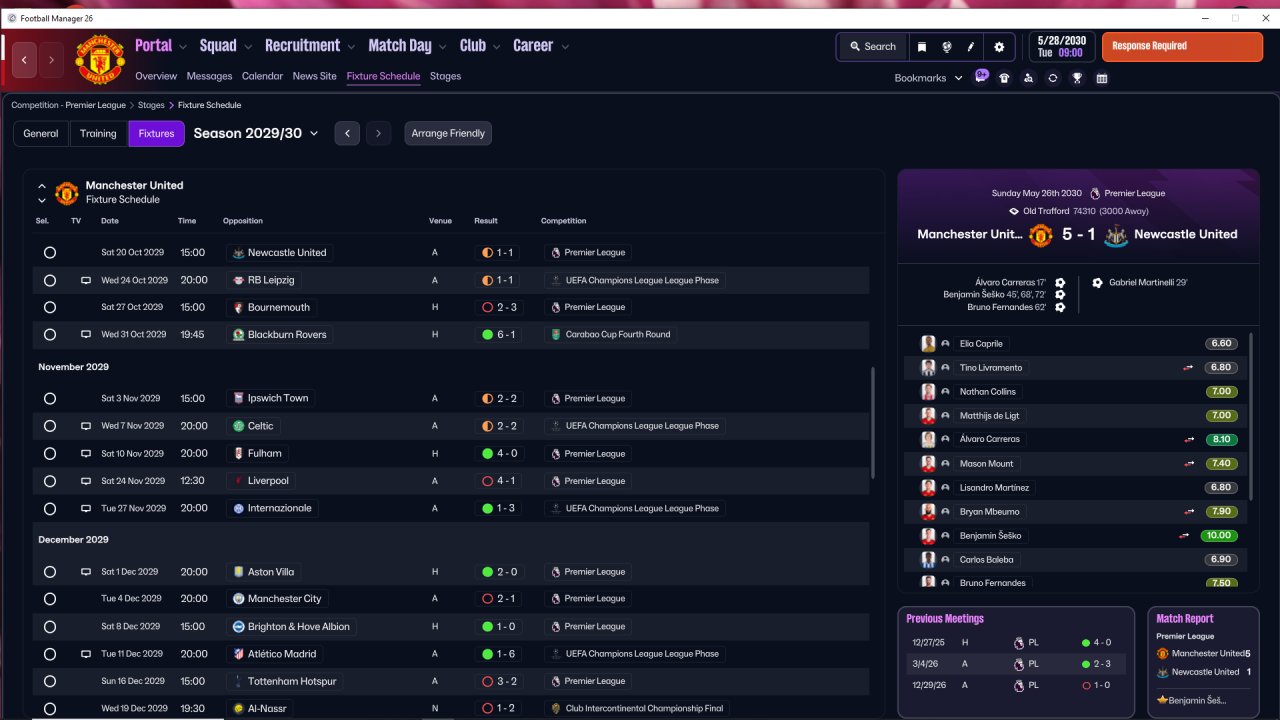The image size is (1280, 720).
Task: Expand the Career menu chevron
Action: point(565,47)
